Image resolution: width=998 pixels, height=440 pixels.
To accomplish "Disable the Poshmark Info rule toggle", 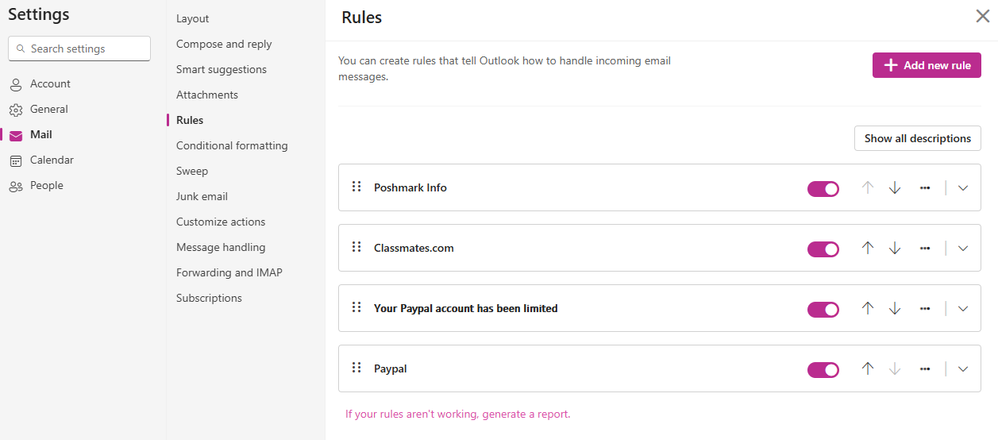I will [823, 188].
